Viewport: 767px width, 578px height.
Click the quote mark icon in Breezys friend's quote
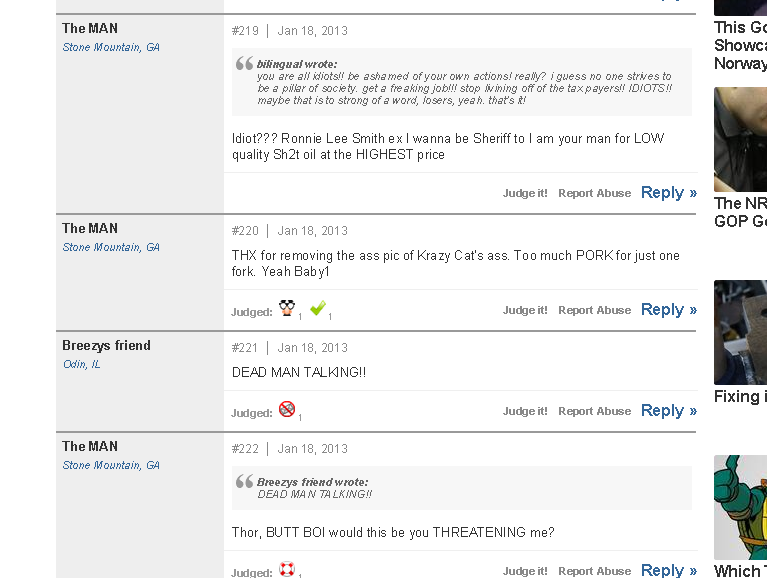coord(244,482)
